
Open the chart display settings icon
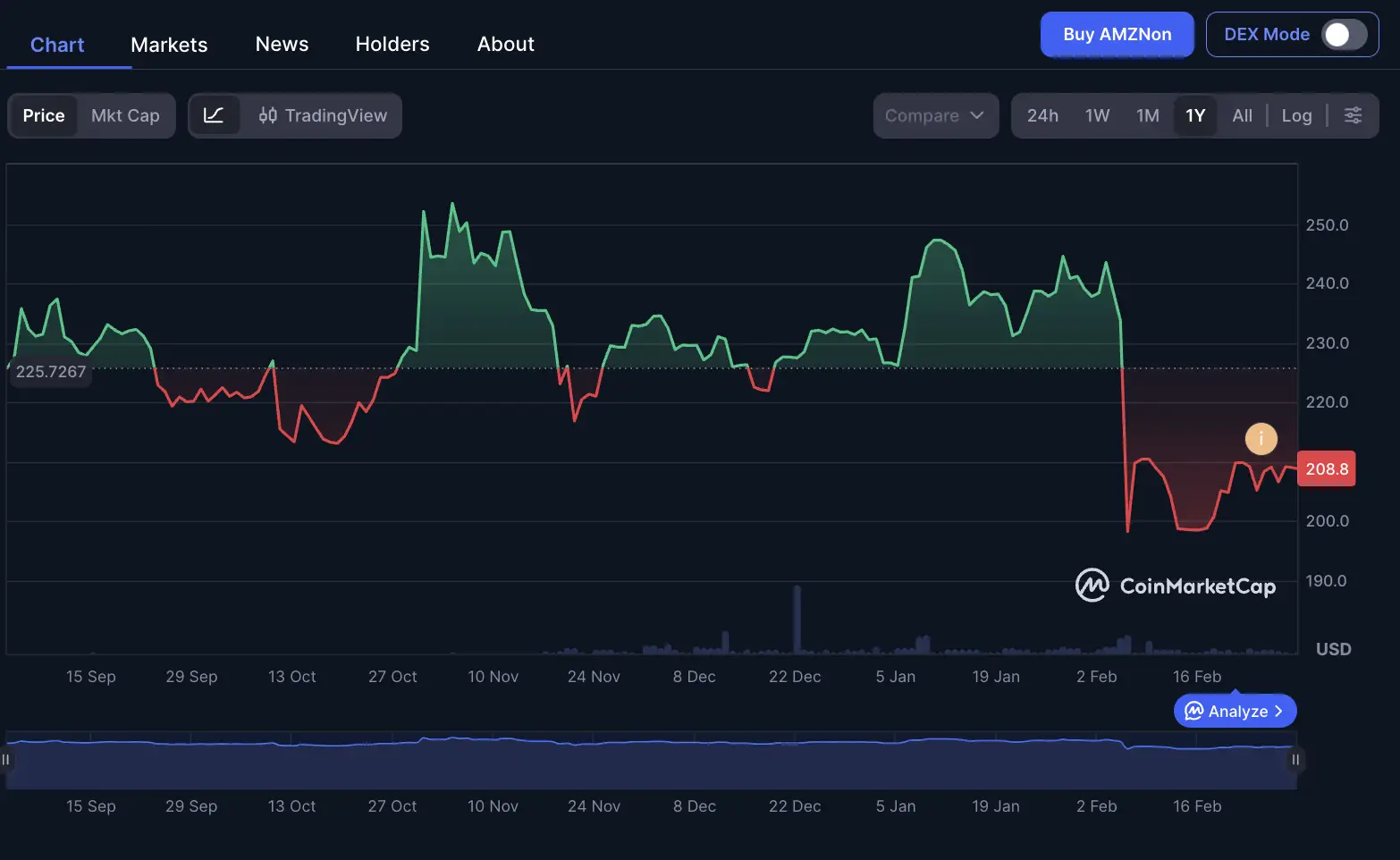(1353, 115)
